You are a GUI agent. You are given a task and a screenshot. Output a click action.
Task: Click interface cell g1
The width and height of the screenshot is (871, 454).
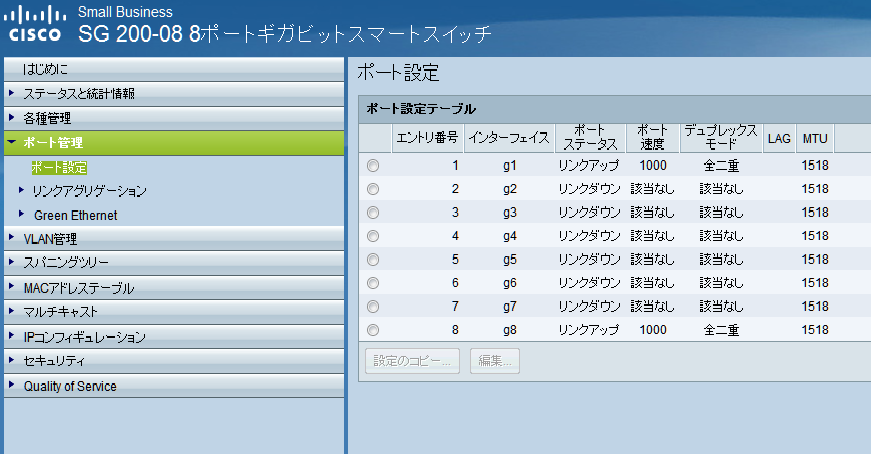click(x=509, y=166)
